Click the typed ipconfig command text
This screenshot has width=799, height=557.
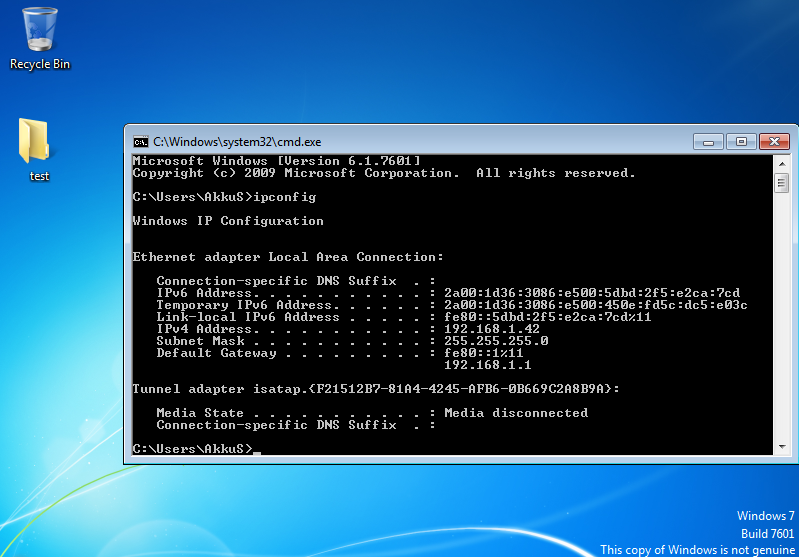287,197
